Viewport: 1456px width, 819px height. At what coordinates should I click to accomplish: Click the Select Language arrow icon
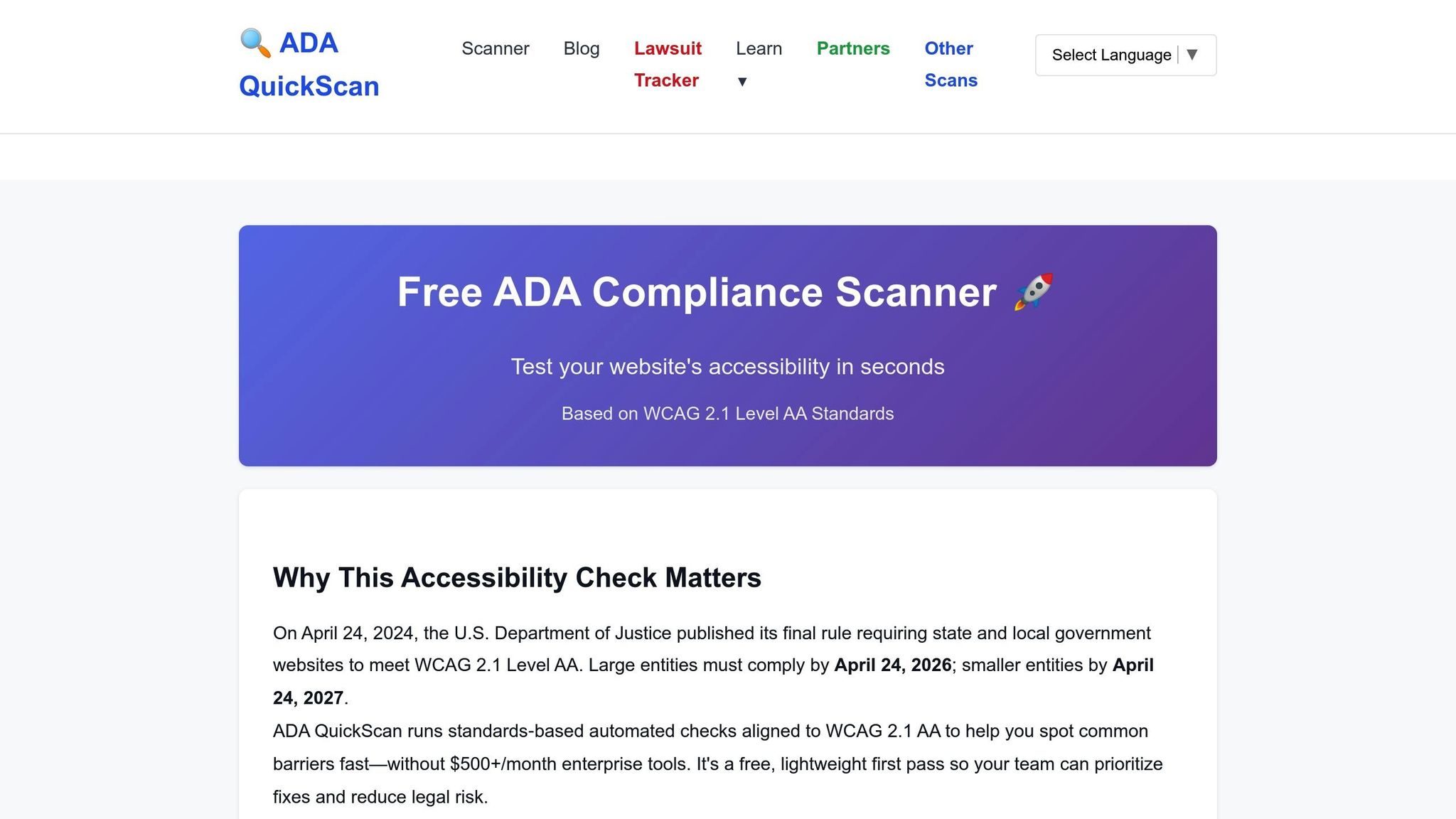coord(1194,55)
